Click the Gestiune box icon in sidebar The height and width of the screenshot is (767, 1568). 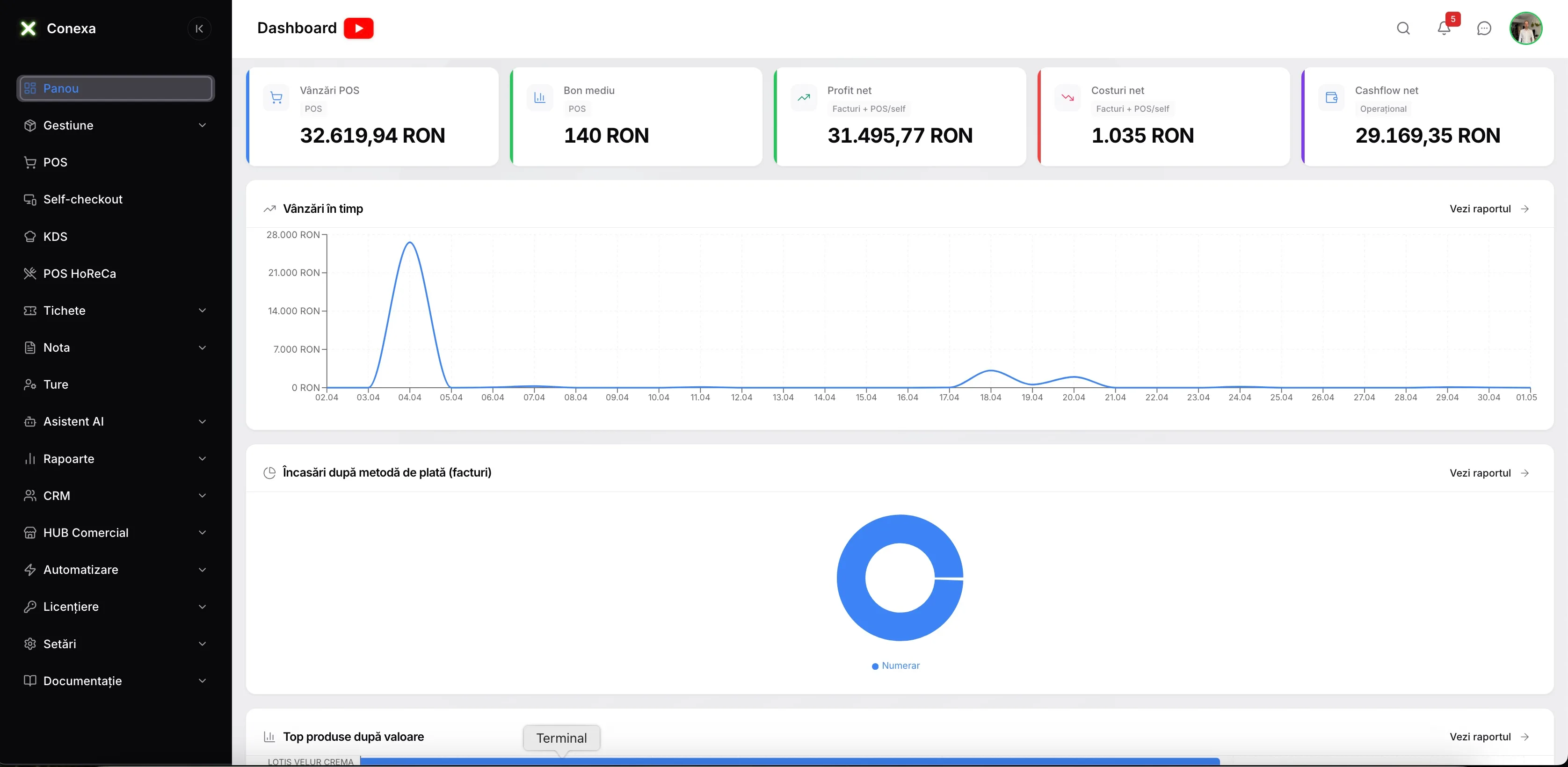tap(30, 125)
